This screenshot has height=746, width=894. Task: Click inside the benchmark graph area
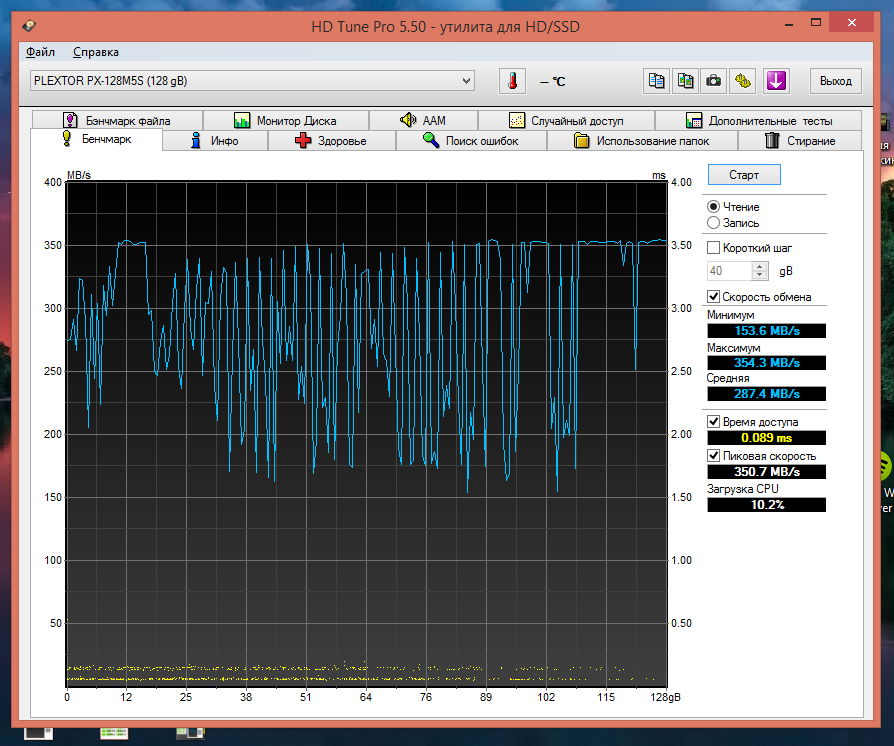click(x=367, y=434)
